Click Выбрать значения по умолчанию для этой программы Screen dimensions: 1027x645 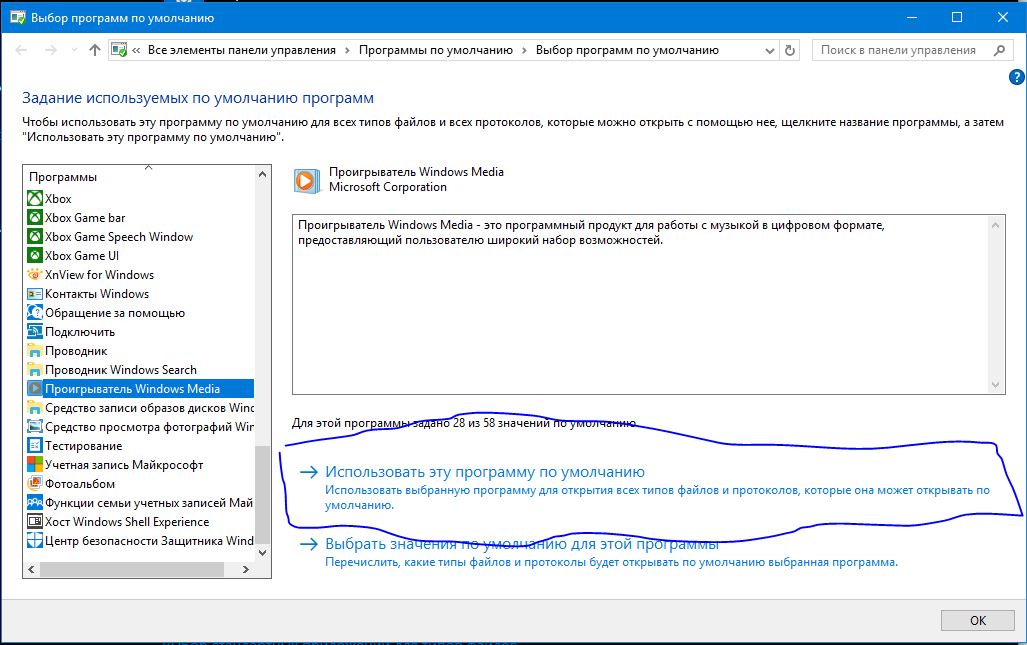coord(521,545)
